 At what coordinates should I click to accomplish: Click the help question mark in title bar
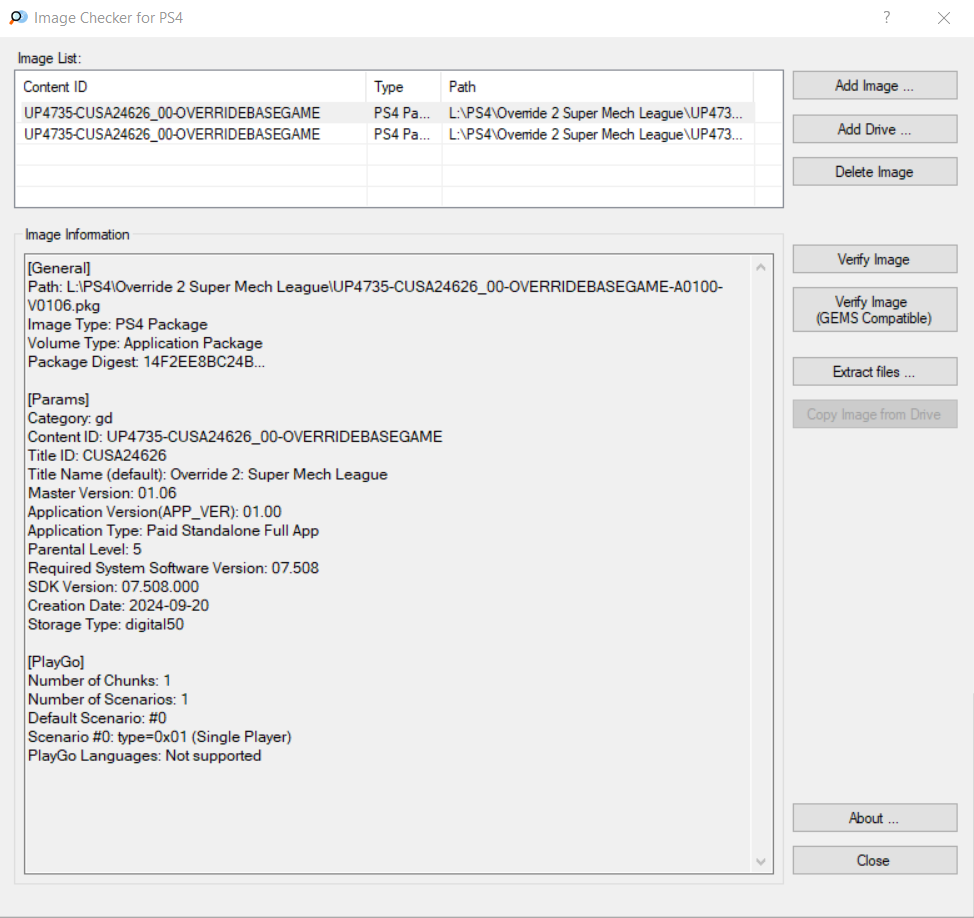tap(886, 17)
